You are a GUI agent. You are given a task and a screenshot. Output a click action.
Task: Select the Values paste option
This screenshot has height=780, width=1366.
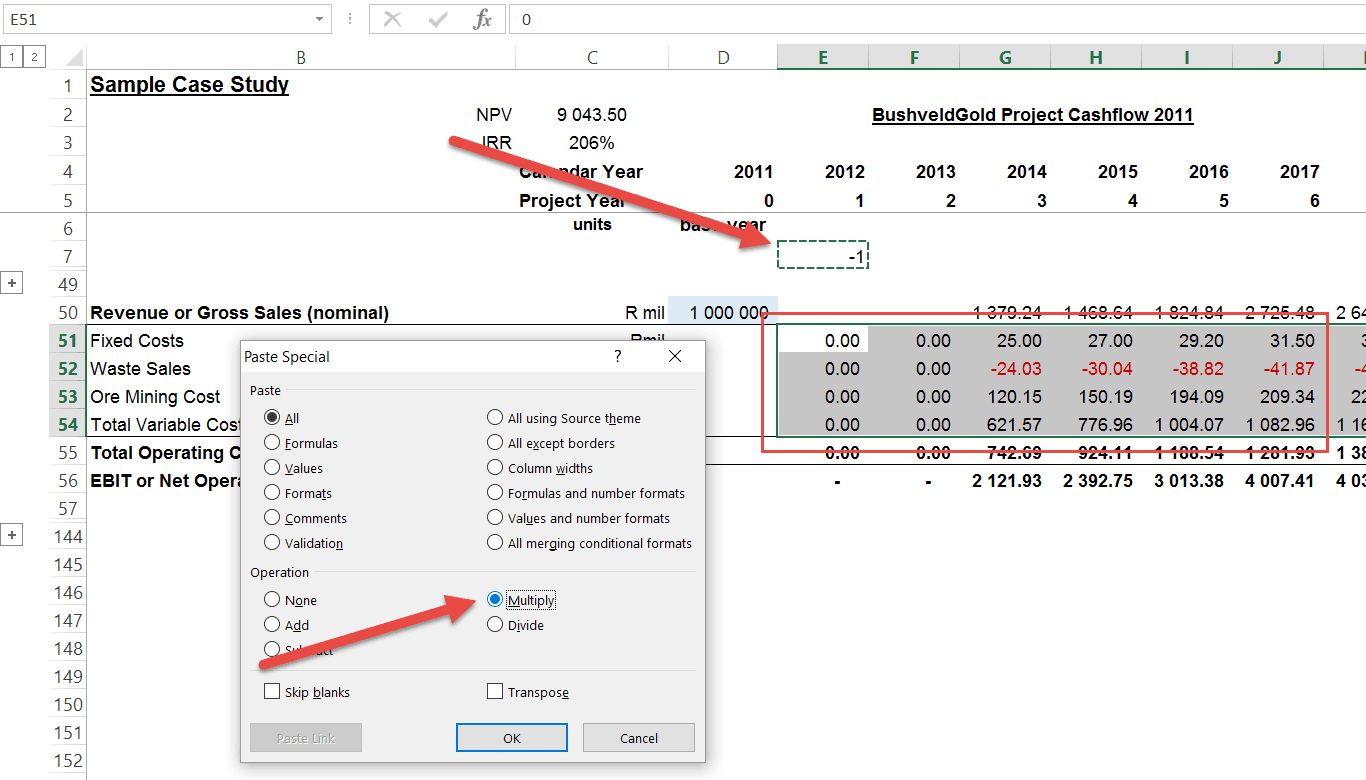(x=294, y=468)
